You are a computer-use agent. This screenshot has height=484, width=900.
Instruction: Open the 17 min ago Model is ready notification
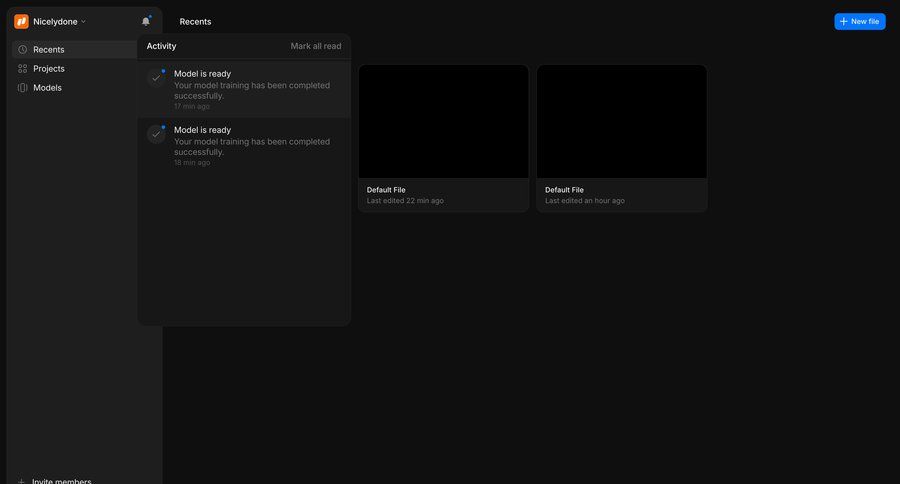coord(244,90)
